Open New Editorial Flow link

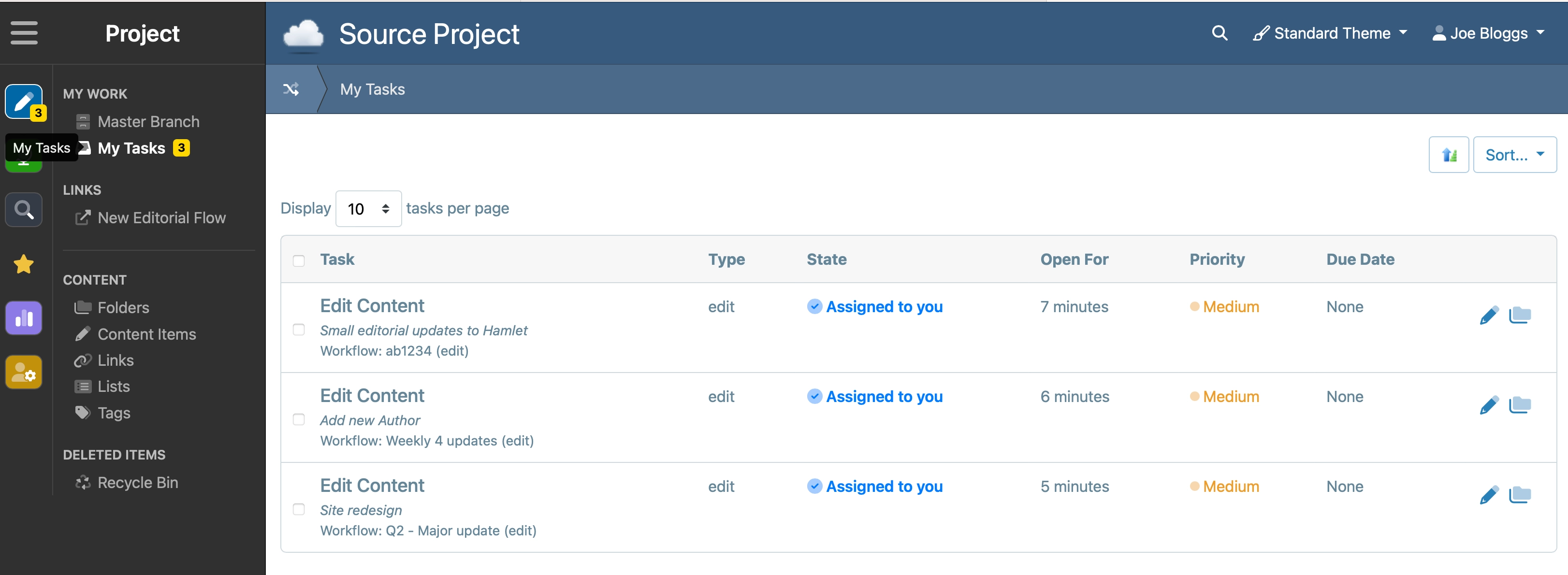(161, 218)
